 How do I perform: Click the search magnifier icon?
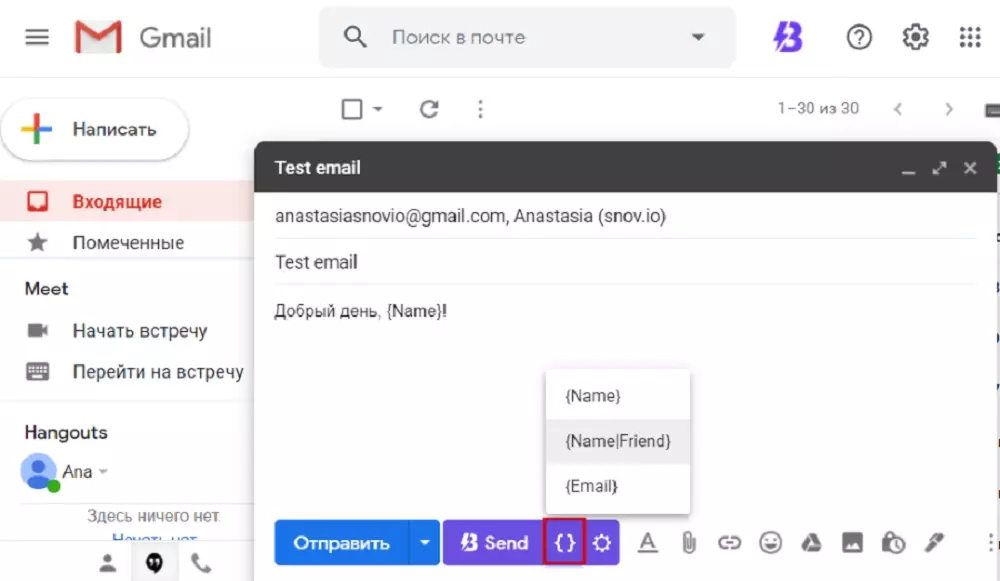355,37
